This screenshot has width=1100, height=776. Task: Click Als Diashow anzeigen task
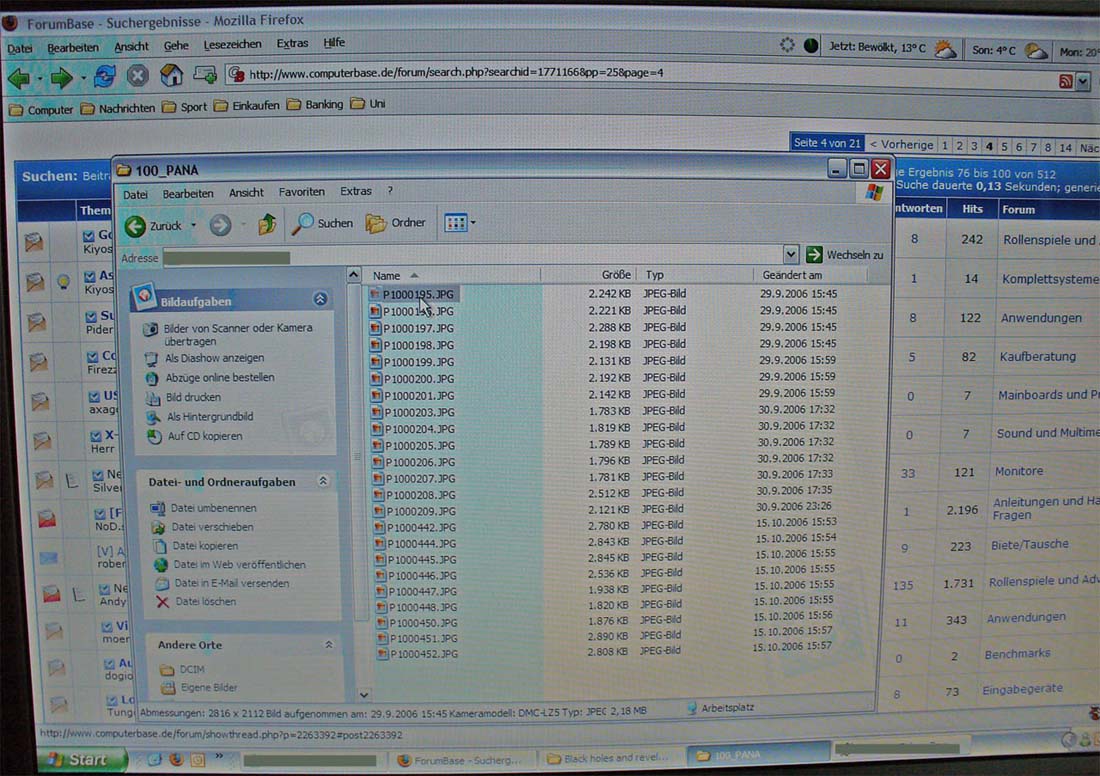coord(206,359)
